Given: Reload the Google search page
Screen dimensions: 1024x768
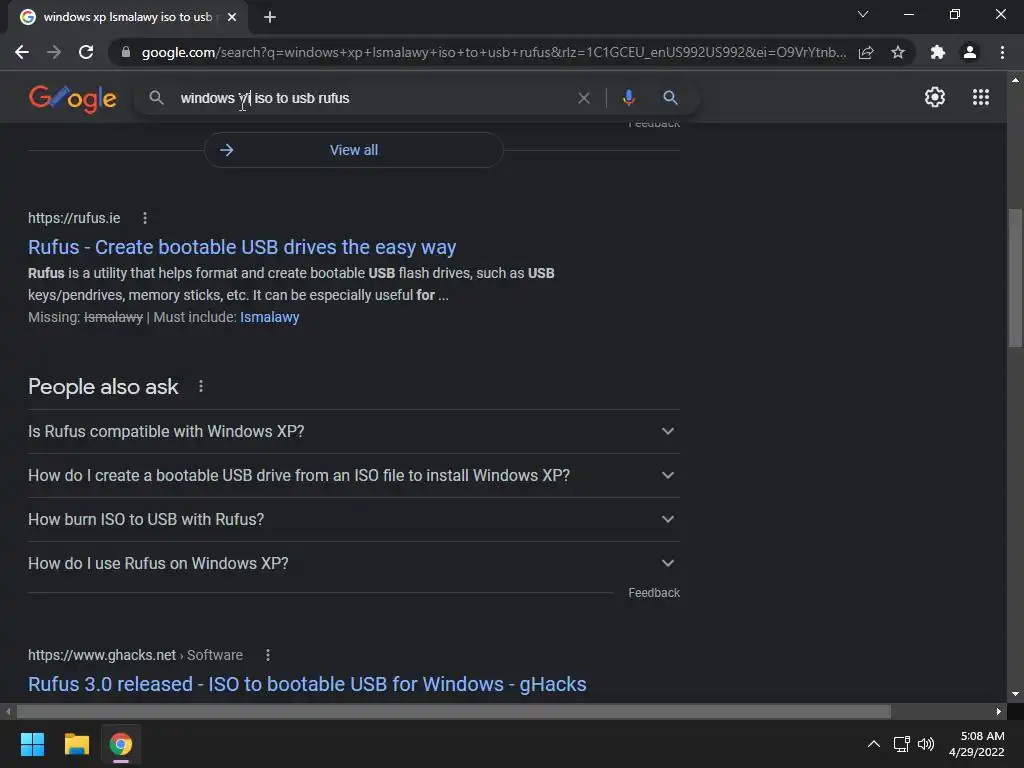Looking at the screenshot, I should [x=86, y=52].
